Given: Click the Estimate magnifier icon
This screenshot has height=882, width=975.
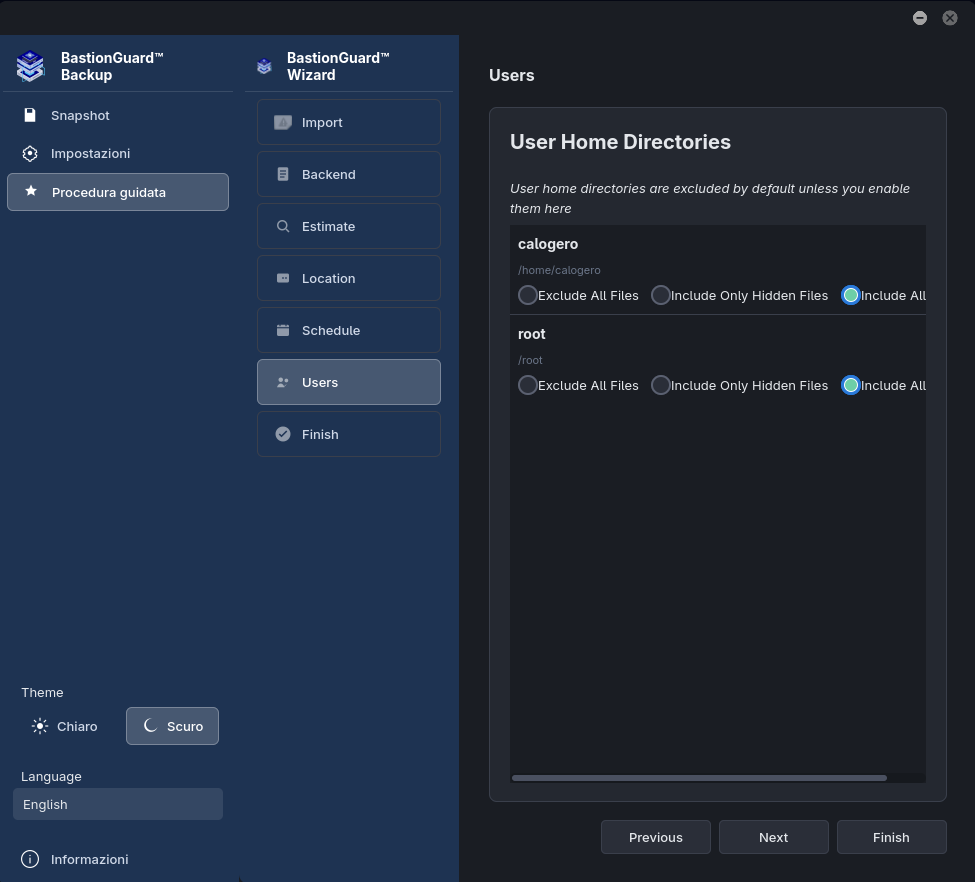Looking at the screenshot, I should click(x=283, y=226).
